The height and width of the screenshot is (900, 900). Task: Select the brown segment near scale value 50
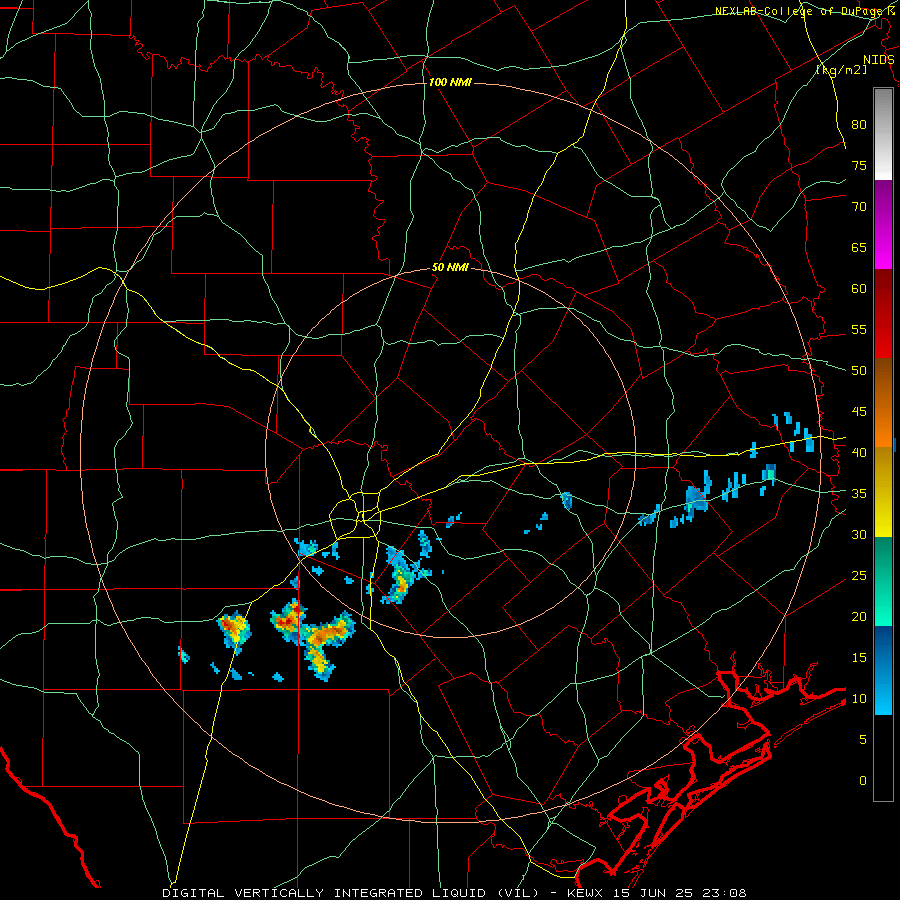883,380
